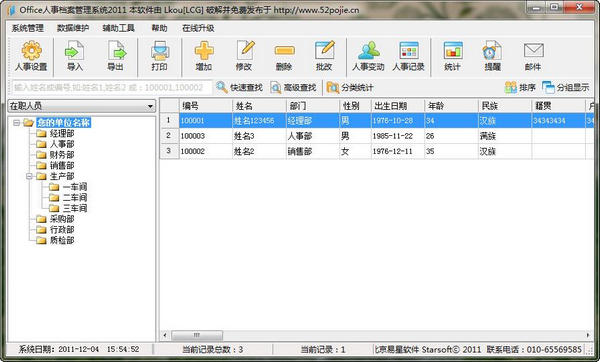Select 行政部 folder in tree
600x362 pixels.
click(62, 230)
